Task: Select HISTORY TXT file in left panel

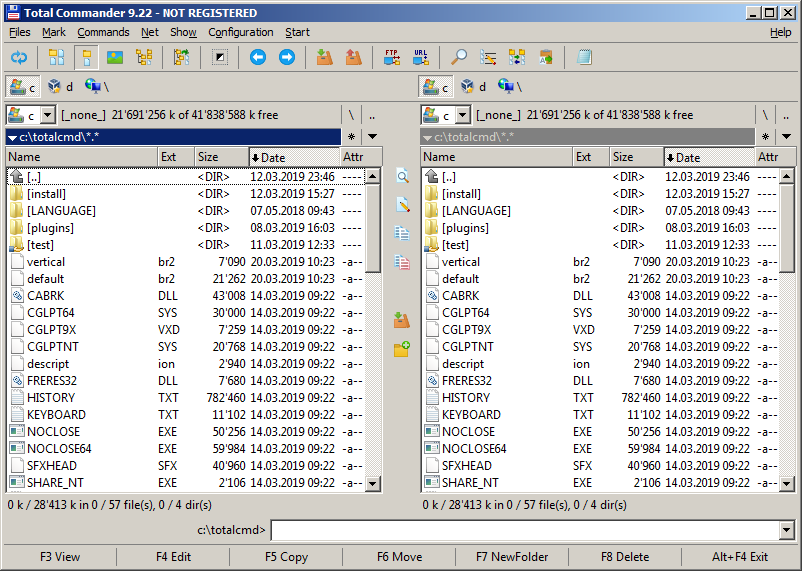Action: [x=186, y=398]
